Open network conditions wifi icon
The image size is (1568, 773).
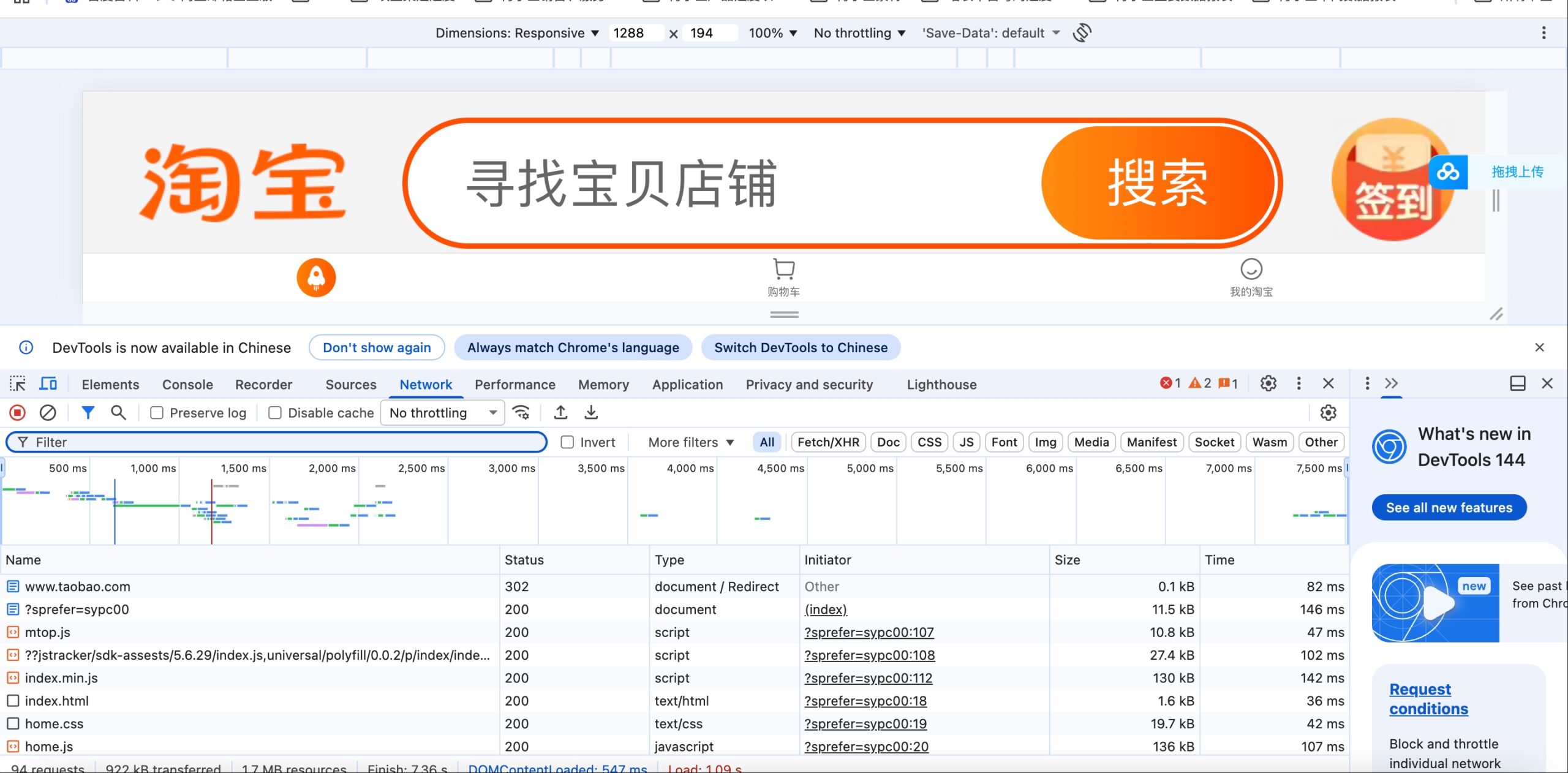[521, 413]
